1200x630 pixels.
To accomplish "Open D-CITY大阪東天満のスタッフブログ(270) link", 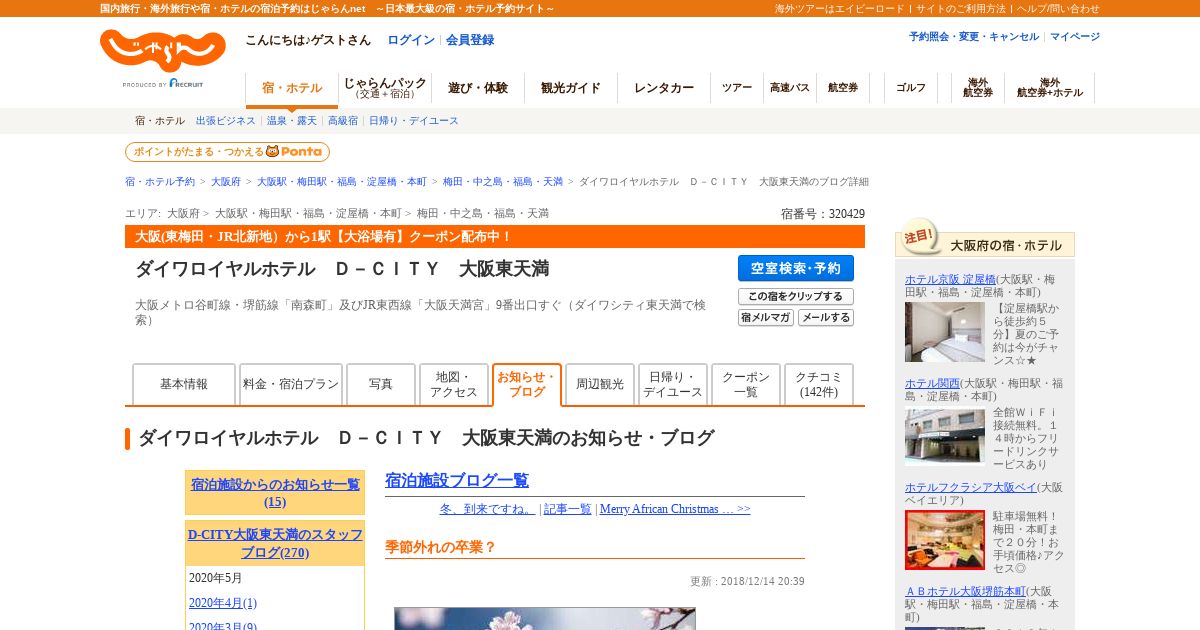I will (x=275, y=543).
